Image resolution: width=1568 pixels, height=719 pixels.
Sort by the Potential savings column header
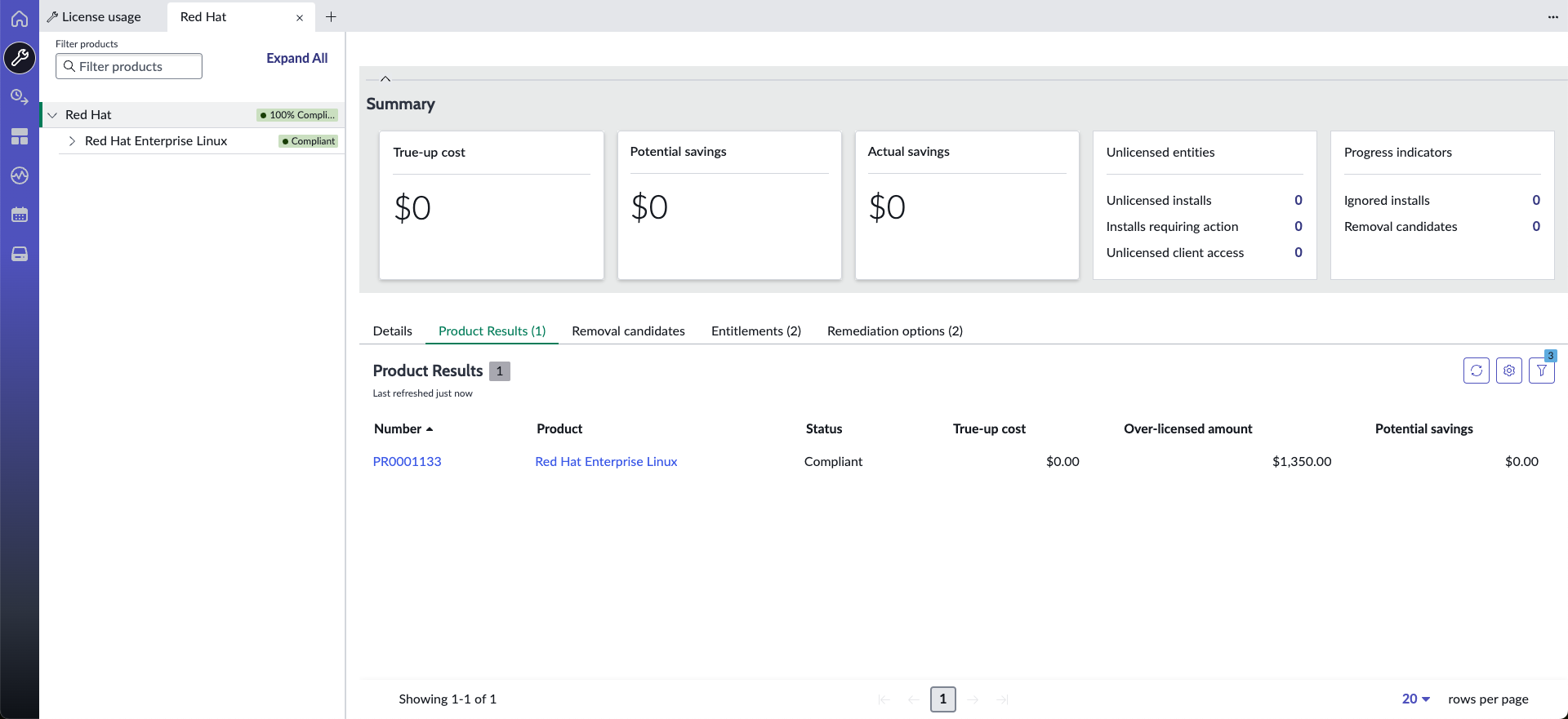[1424, 428]
